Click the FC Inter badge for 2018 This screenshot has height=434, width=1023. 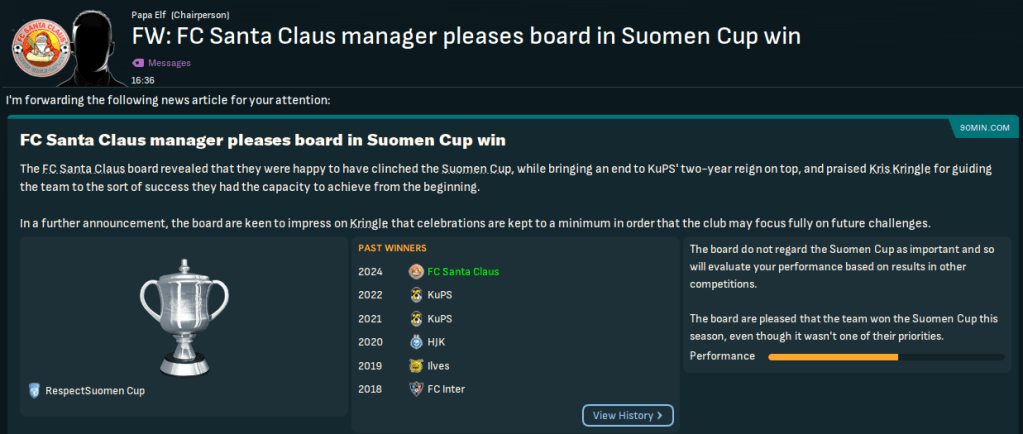pyautogui.click(x=416, y=389)
